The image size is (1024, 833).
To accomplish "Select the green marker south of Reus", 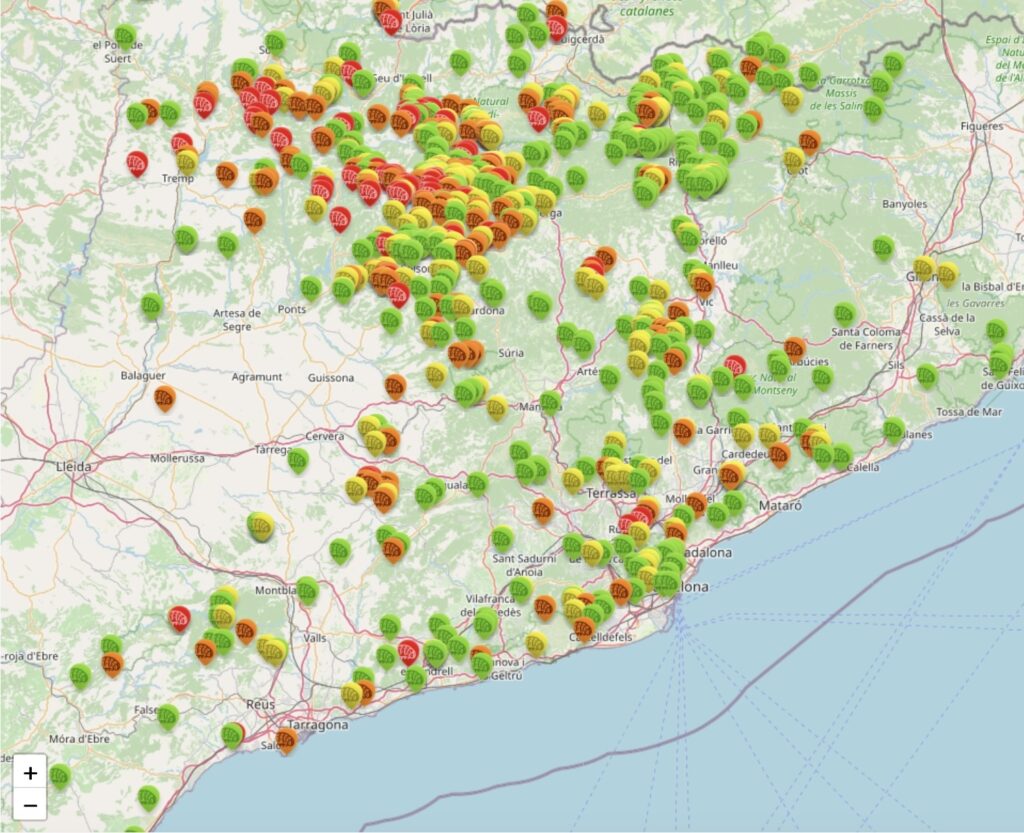I will point(233,735).
